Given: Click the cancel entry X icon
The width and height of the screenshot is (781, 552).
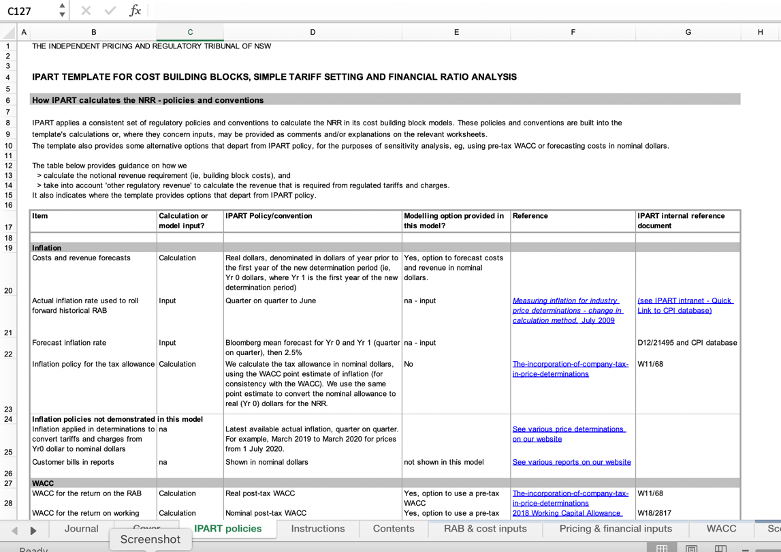Looking at the screenshot, I should 85,11.
